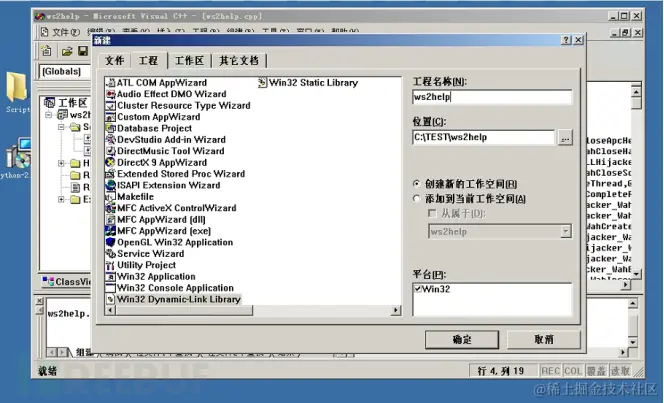
Task: Select ISAPI Extension Wizard icon
Action: pyautogui.click(x=111, y=185)
